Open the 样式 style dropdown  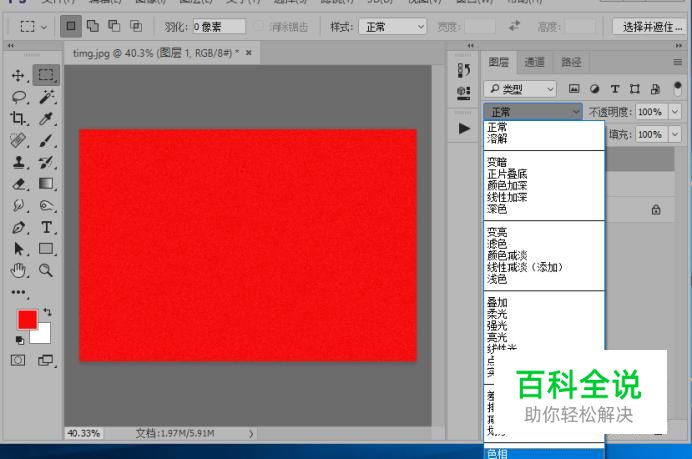click(392, 27)
